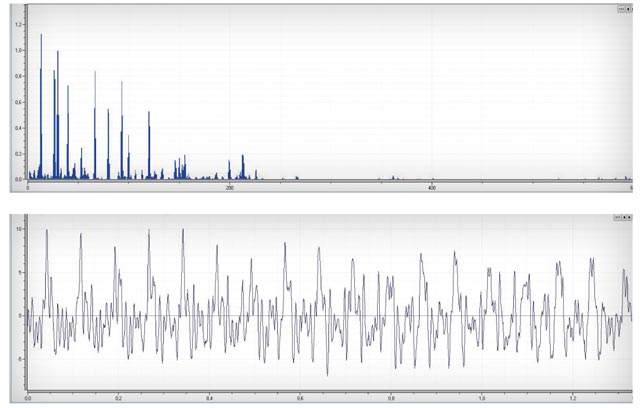Click the 0.6 tick on waveform time axis
Screen dimensions: 640x408
(x=300, y=397)
